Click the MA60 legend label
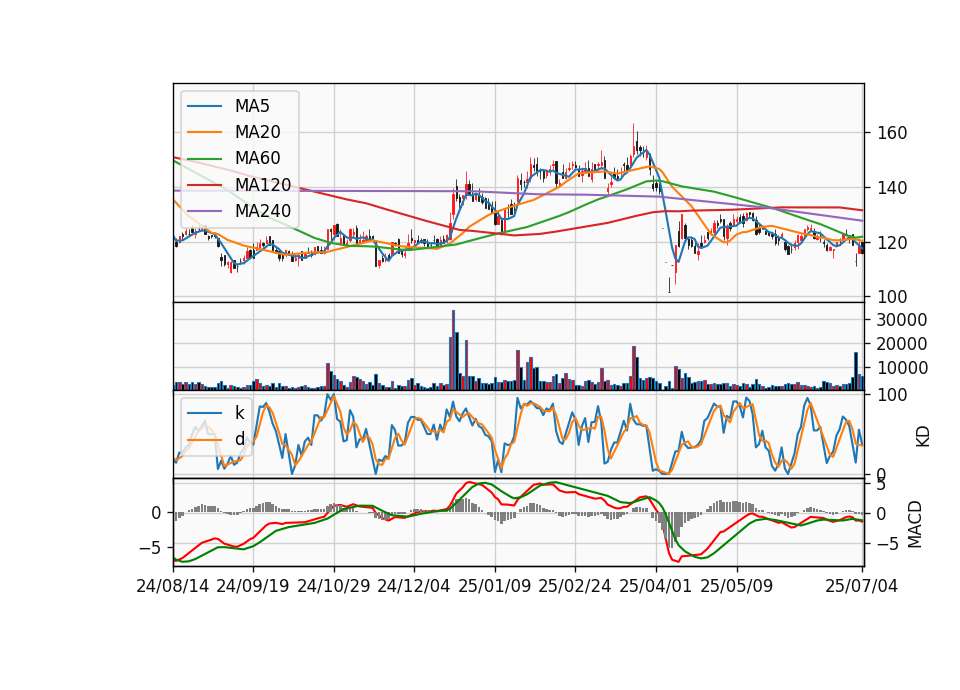 point(257,158)
